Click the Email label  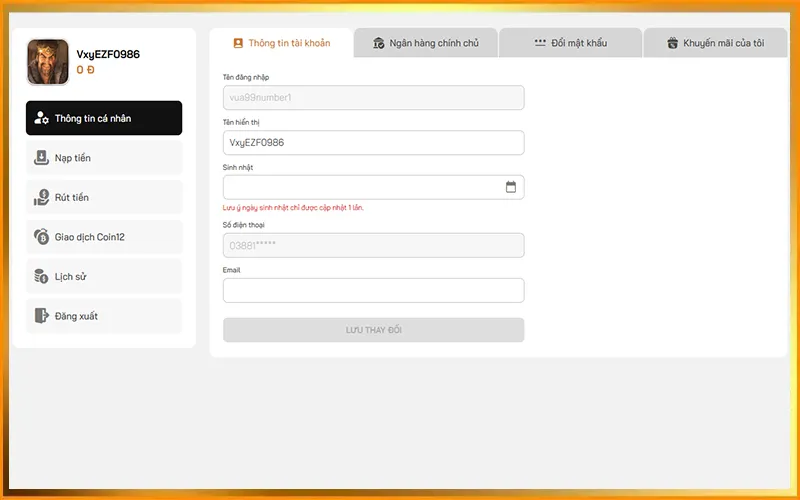point(232,270)
